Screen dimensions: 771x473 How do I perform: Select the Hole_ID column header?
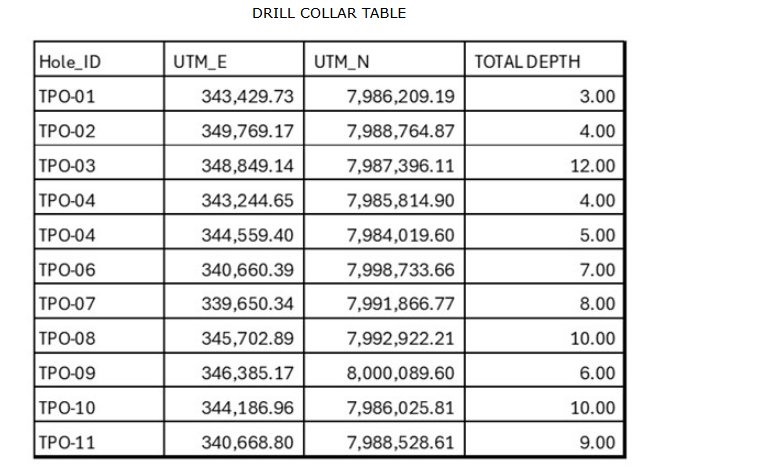pyautogui.click(x=70, y=62)
